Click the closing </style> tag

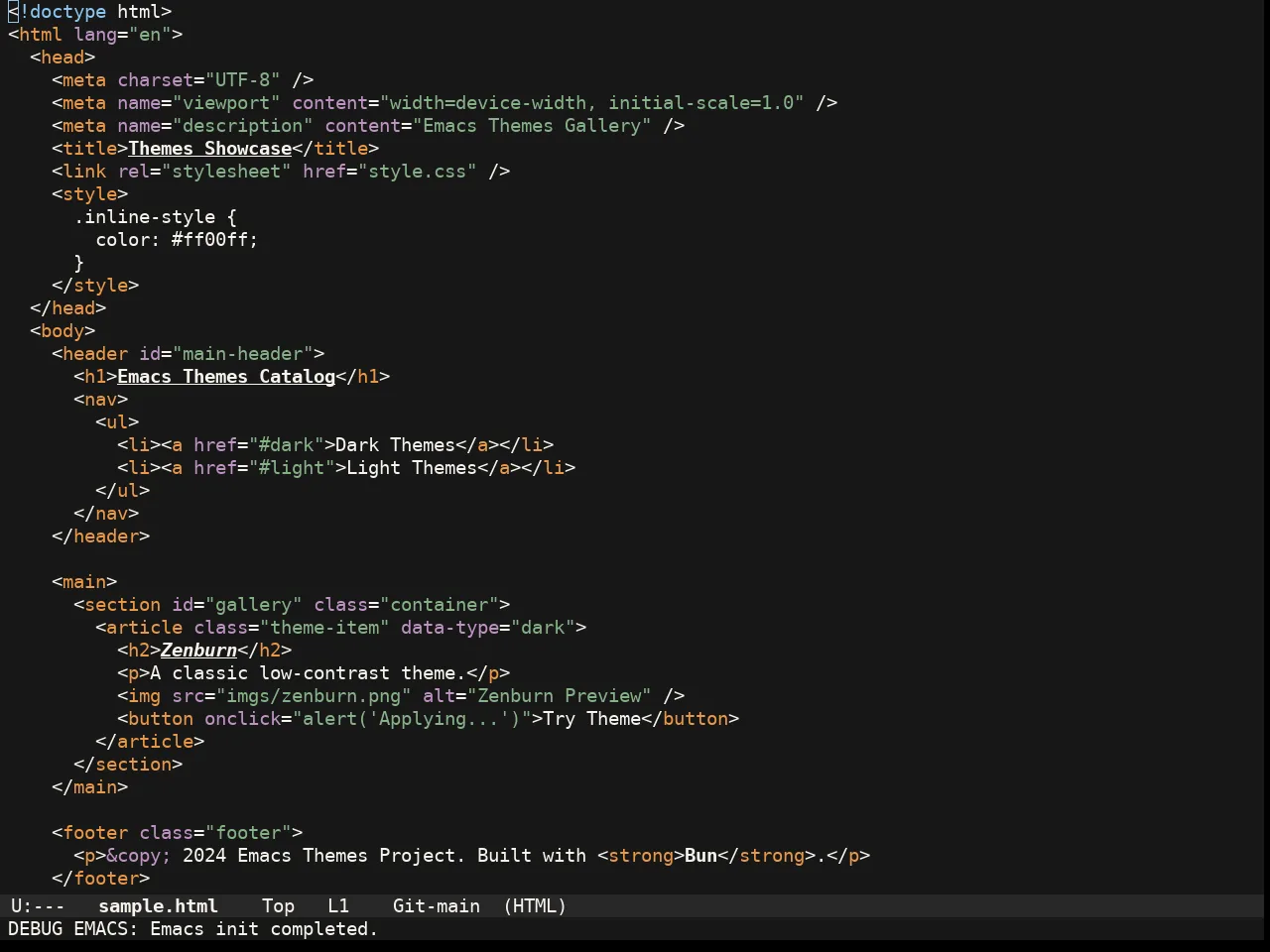click(x=95, y=286)
